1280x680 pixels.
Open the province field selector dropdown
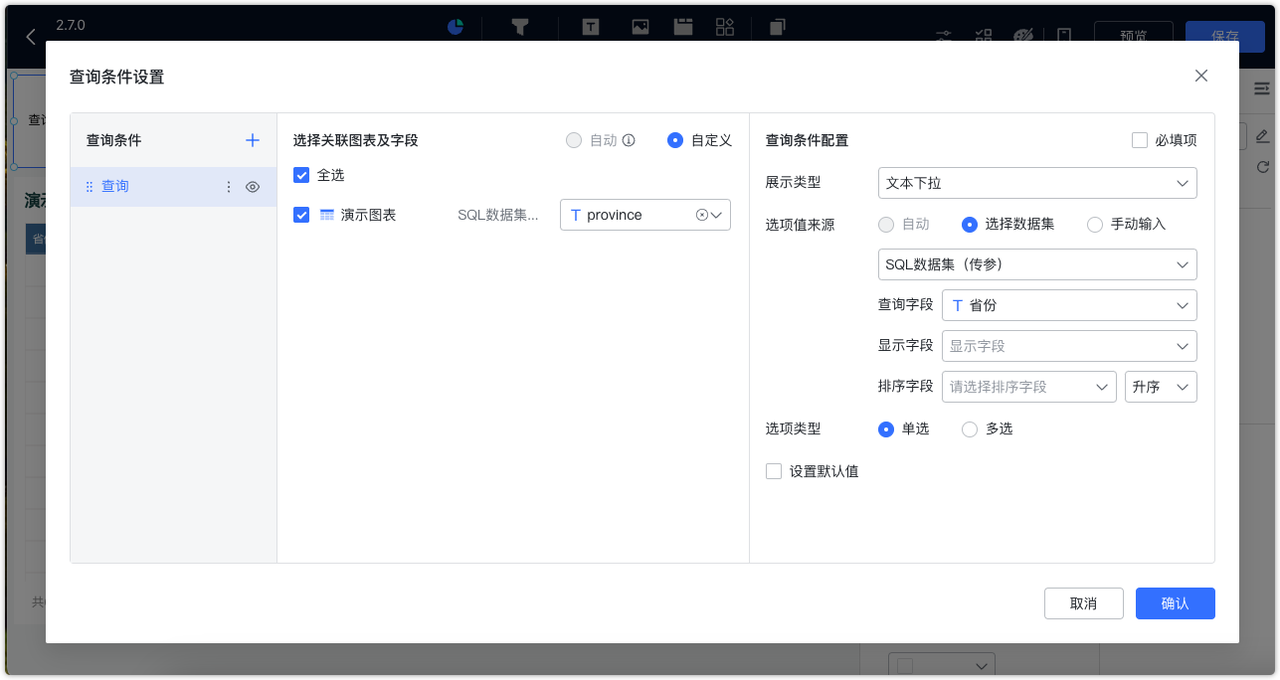pos(645,214)
